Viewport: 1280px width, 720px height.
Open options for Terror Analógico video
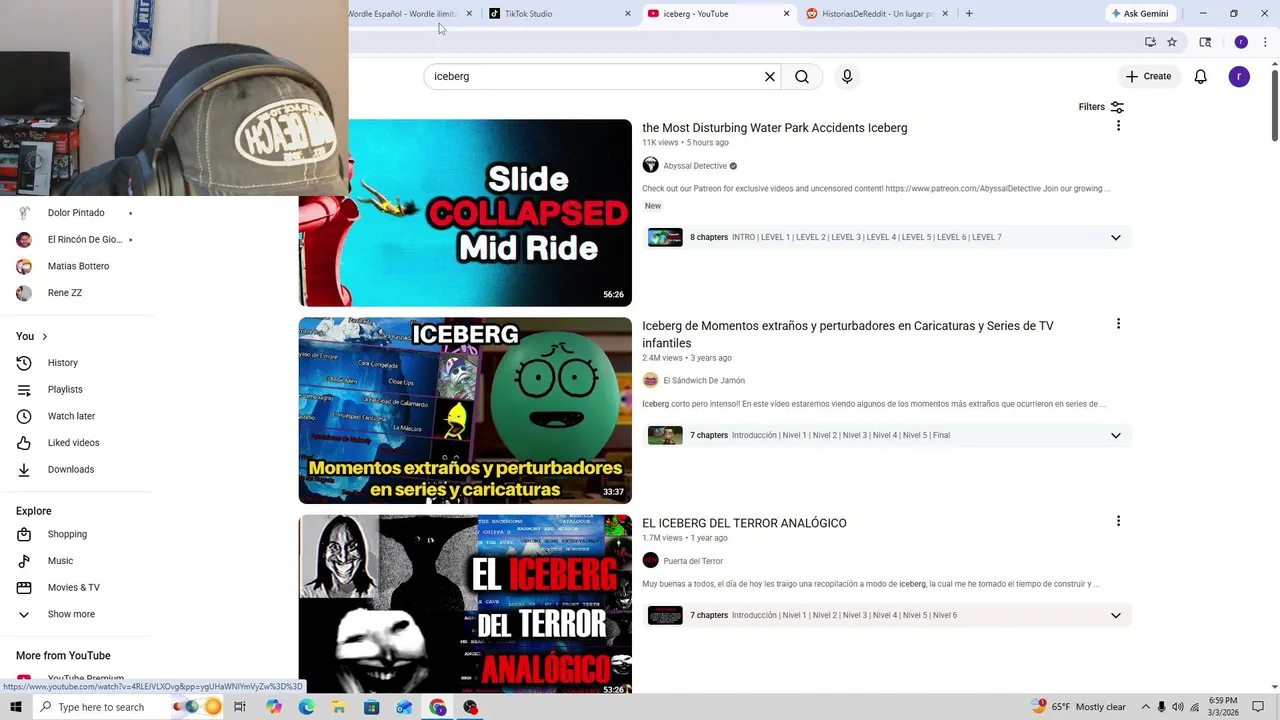coord(1118,521)
